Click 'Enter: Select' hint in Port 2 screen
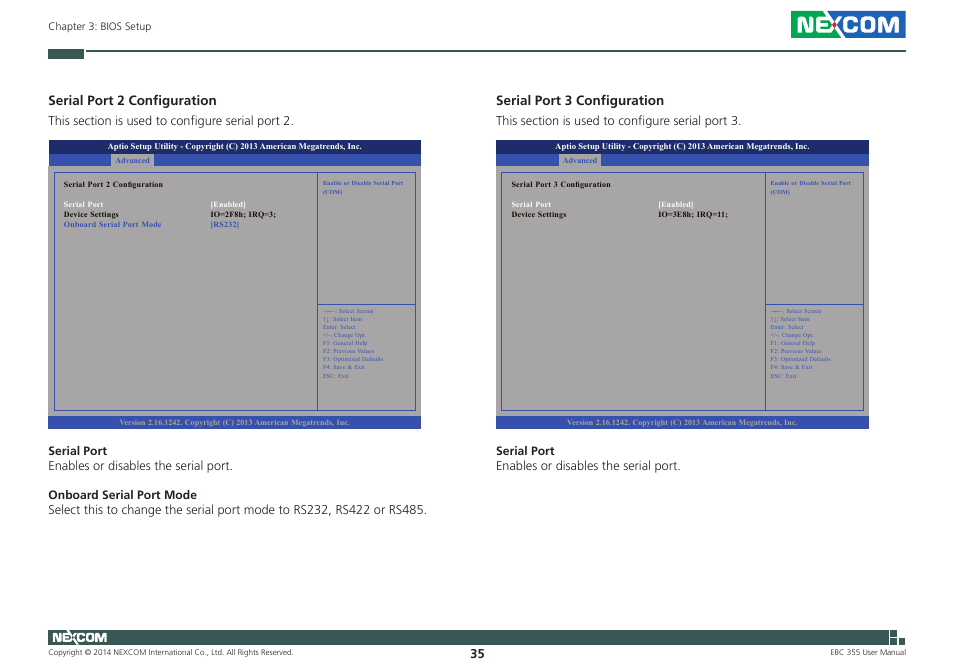This screenshot has height=672, width=954. click(339, 327)
